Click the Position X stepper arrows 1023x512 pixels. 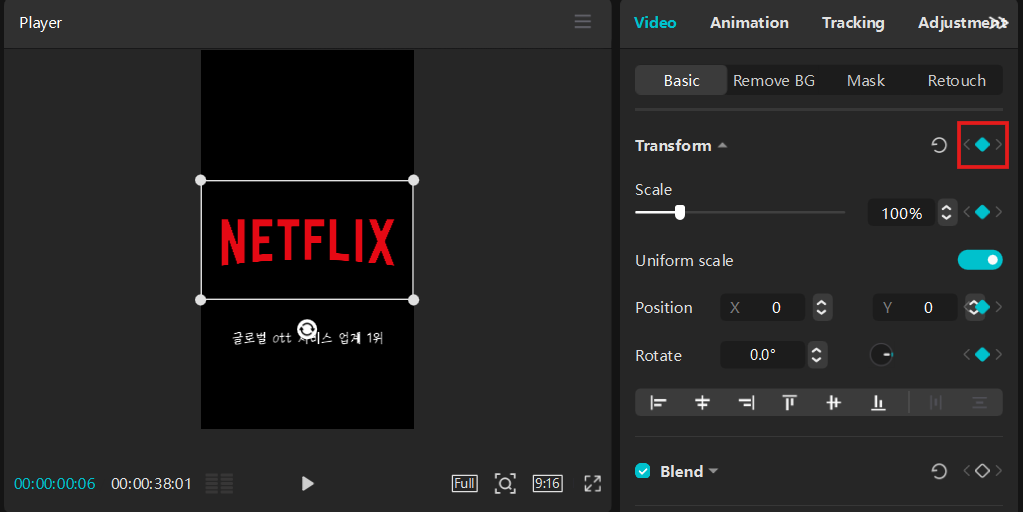[821, 307]
